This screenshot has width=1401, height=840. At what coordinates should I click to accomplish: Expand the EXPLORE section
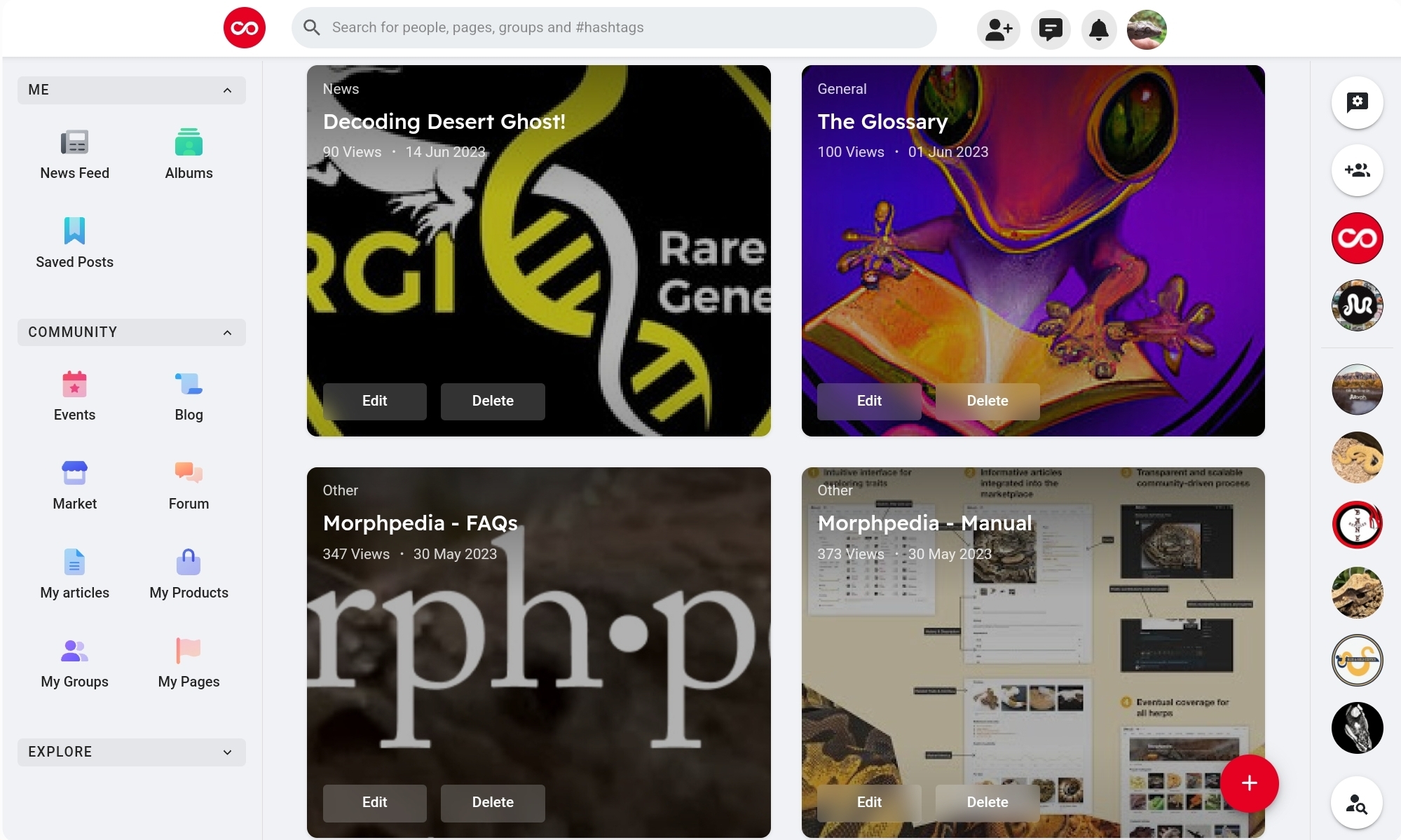(132, 752)
